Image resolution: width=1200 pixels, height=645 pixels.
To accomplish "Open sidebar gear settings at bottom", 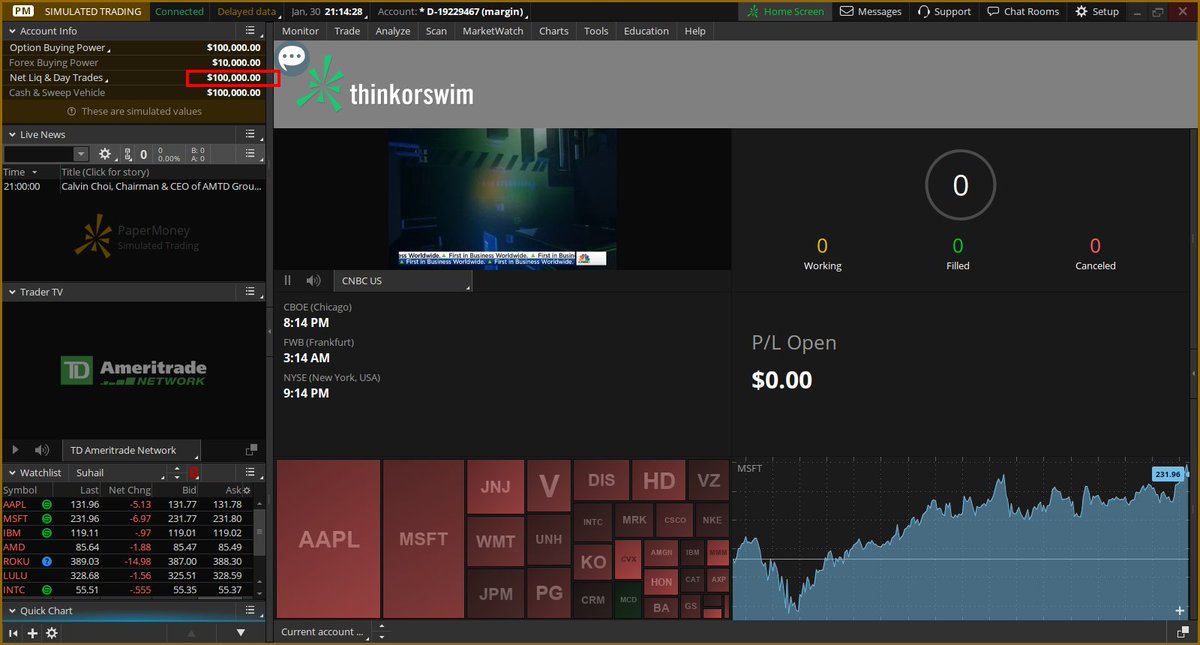I will pos(52,633).
